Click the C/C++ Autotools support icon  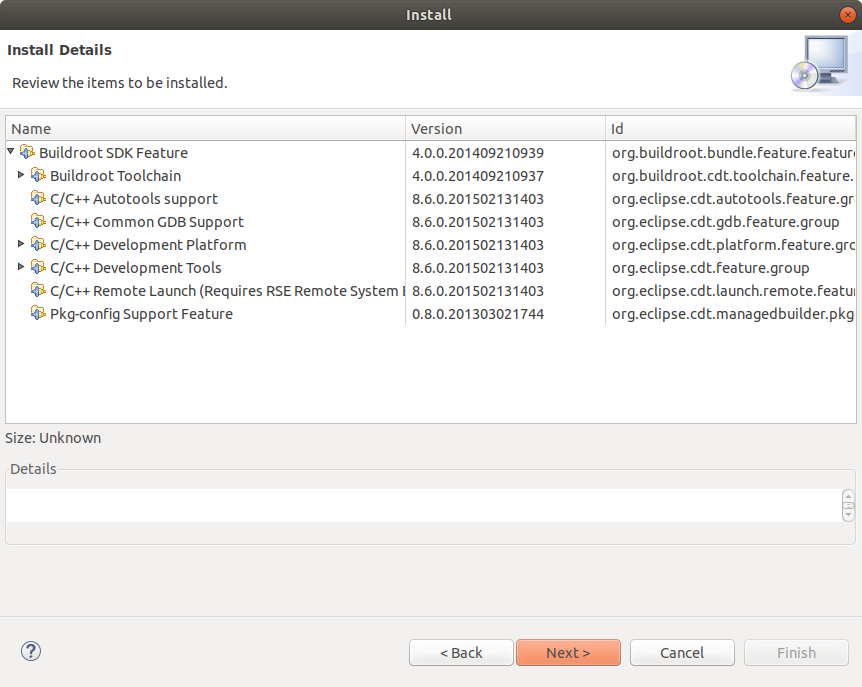[38, 198]
